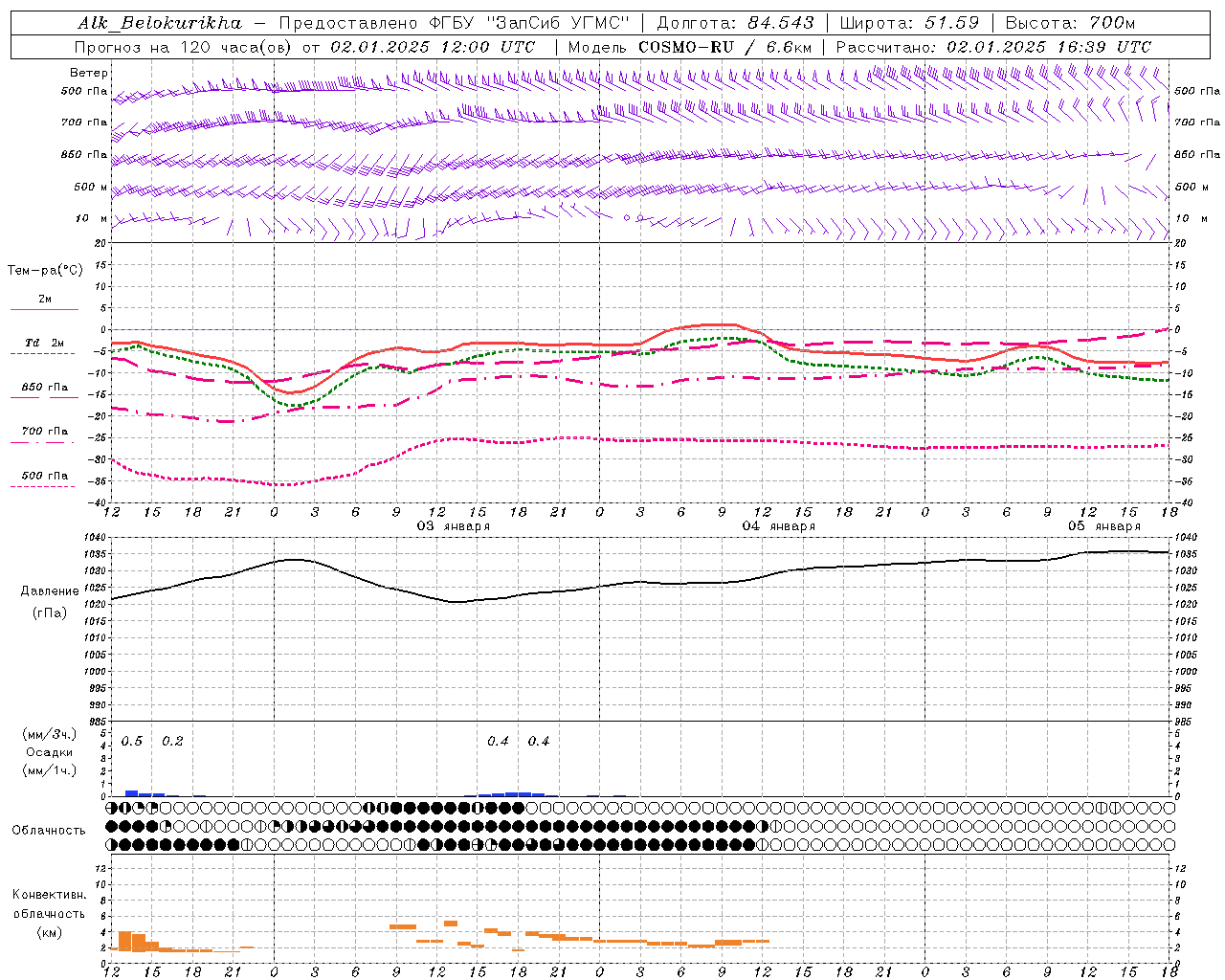Click 'Рассчитано: 02.01.2025 16:39 UTC' text
Viewport: 1225px width, 980px height.
993,47
